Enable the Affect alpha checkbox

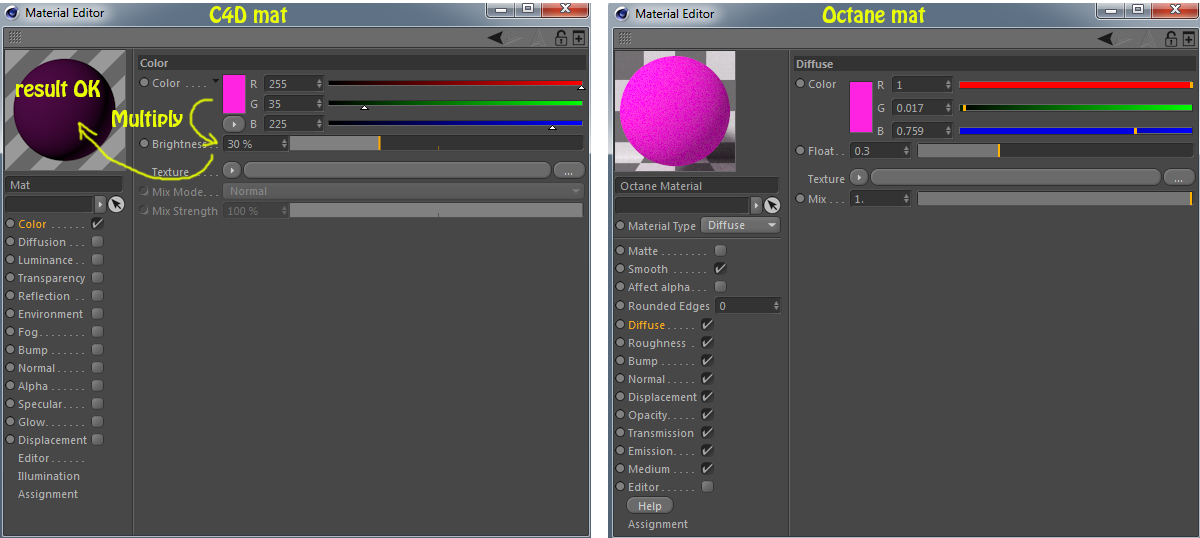(x=720, y=286)
